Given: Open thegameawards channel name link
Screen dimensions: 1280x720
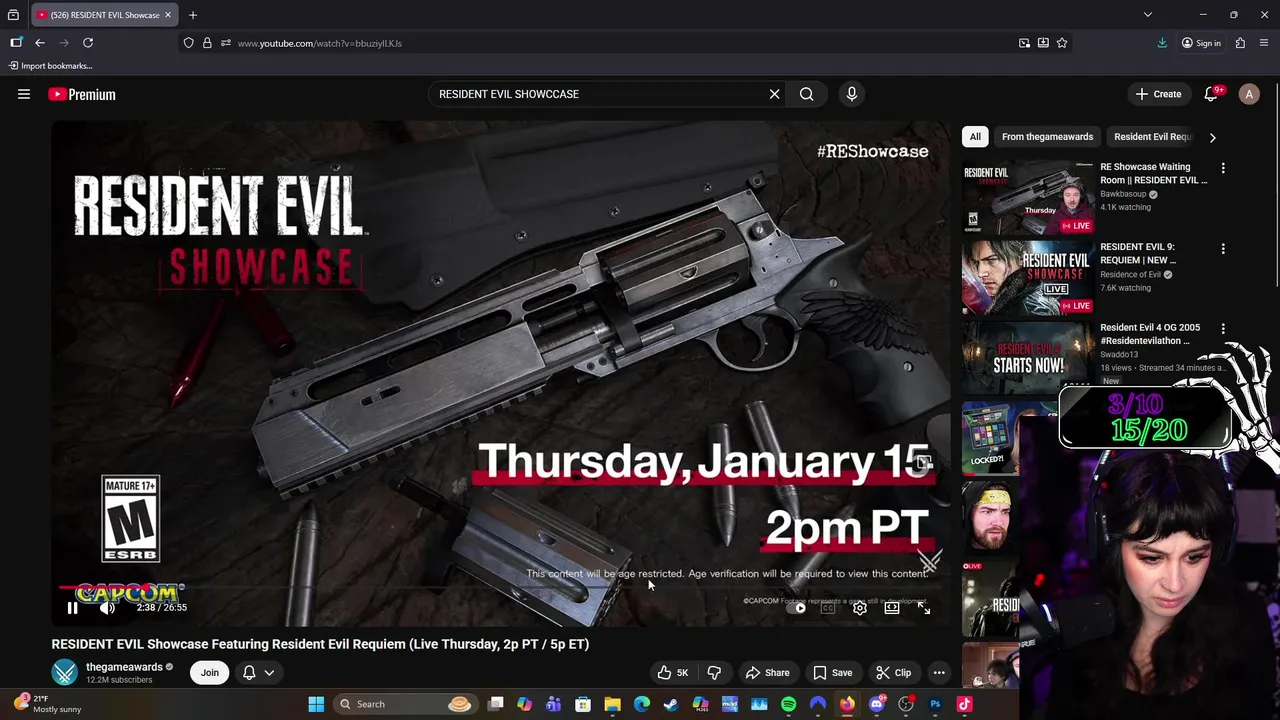Looking at the screenshot, I should point(124,667).
